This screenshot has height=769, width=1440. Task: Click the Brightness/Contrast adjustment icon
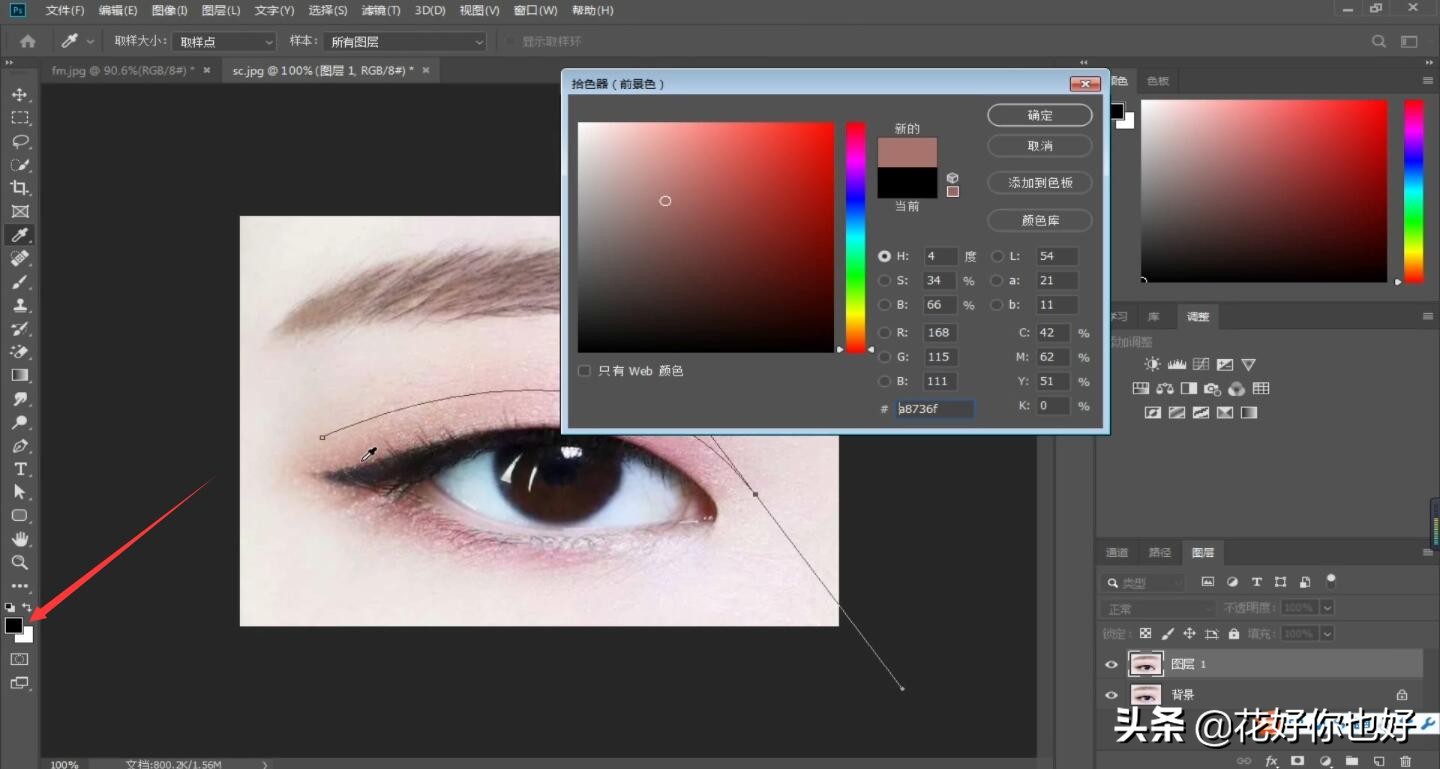pos(1153,365)
